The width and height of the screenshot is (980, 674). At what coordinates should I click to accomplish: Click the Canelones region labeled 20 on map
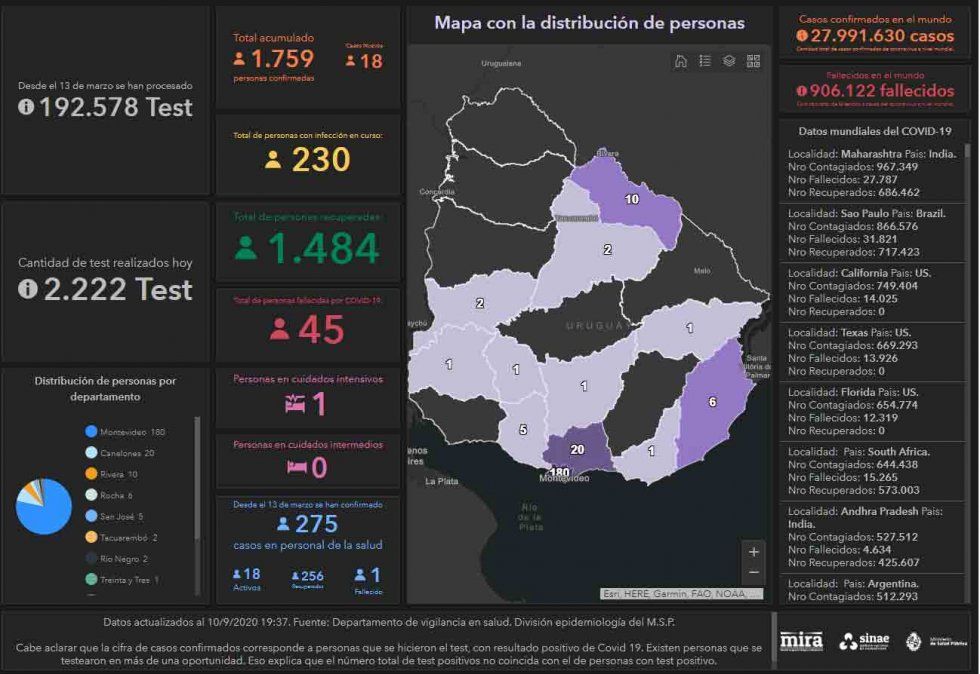pyautogui.click(x=576, y=449)
